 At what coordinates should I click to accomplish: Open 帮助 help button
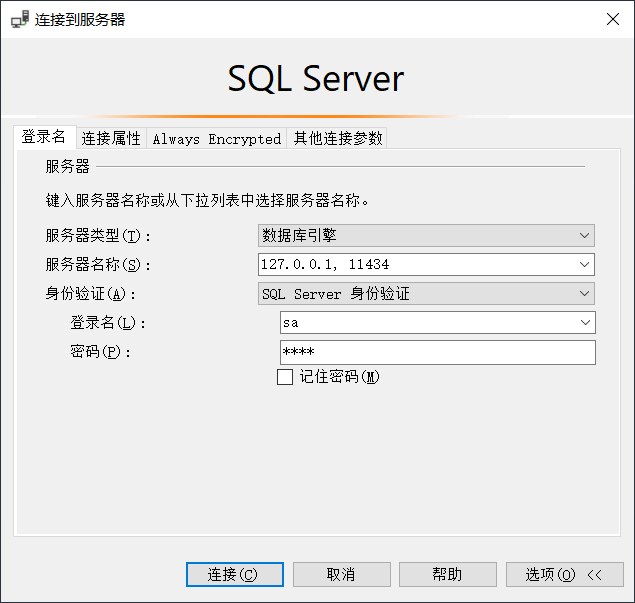pos(447,574)
